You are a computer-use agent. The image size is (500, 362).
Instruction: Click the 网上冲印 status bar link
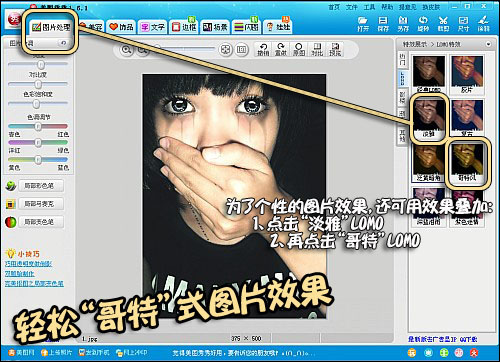click(x=131, y=352)
